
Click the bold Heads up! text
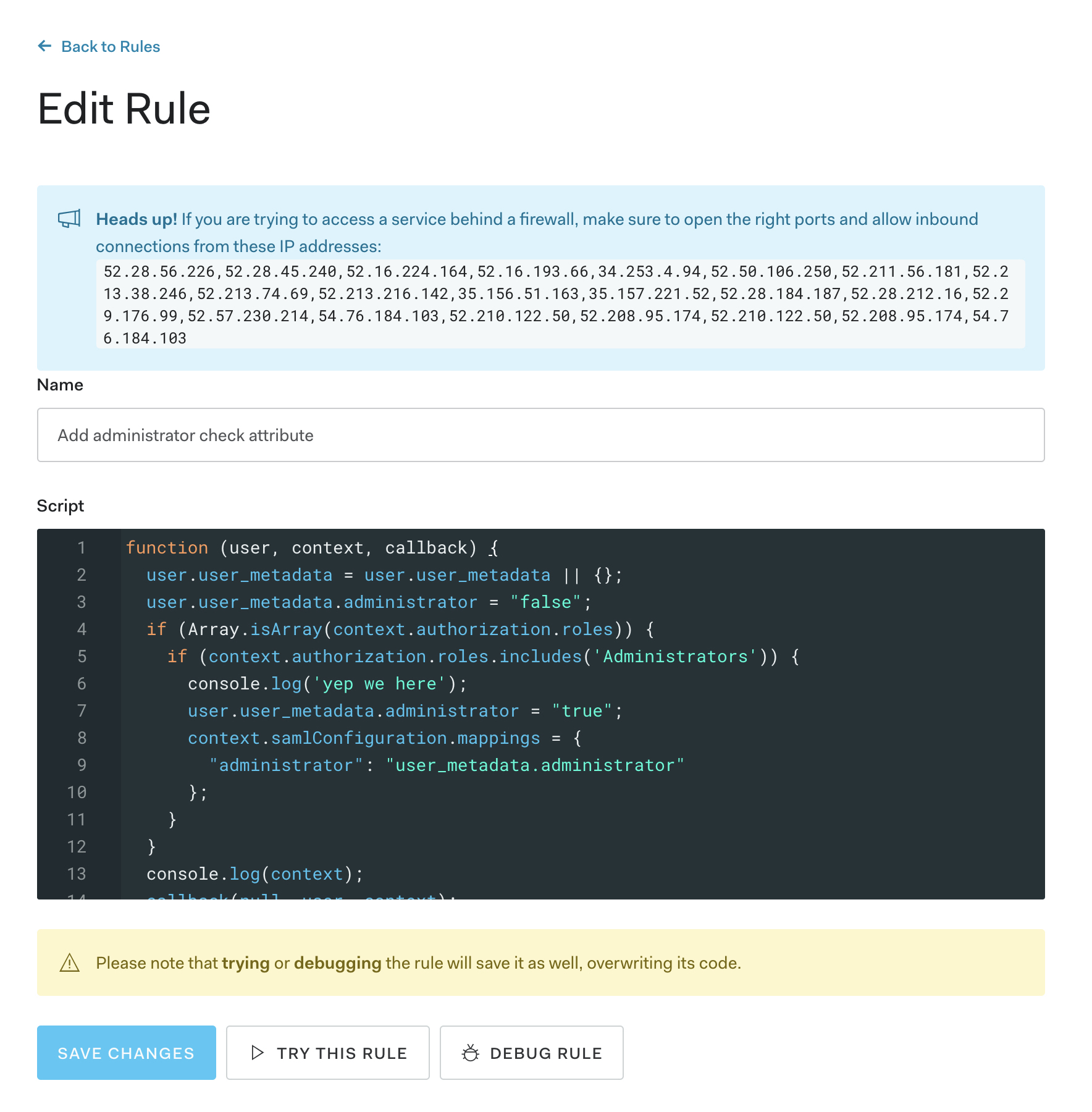click(x=136, y=219)
